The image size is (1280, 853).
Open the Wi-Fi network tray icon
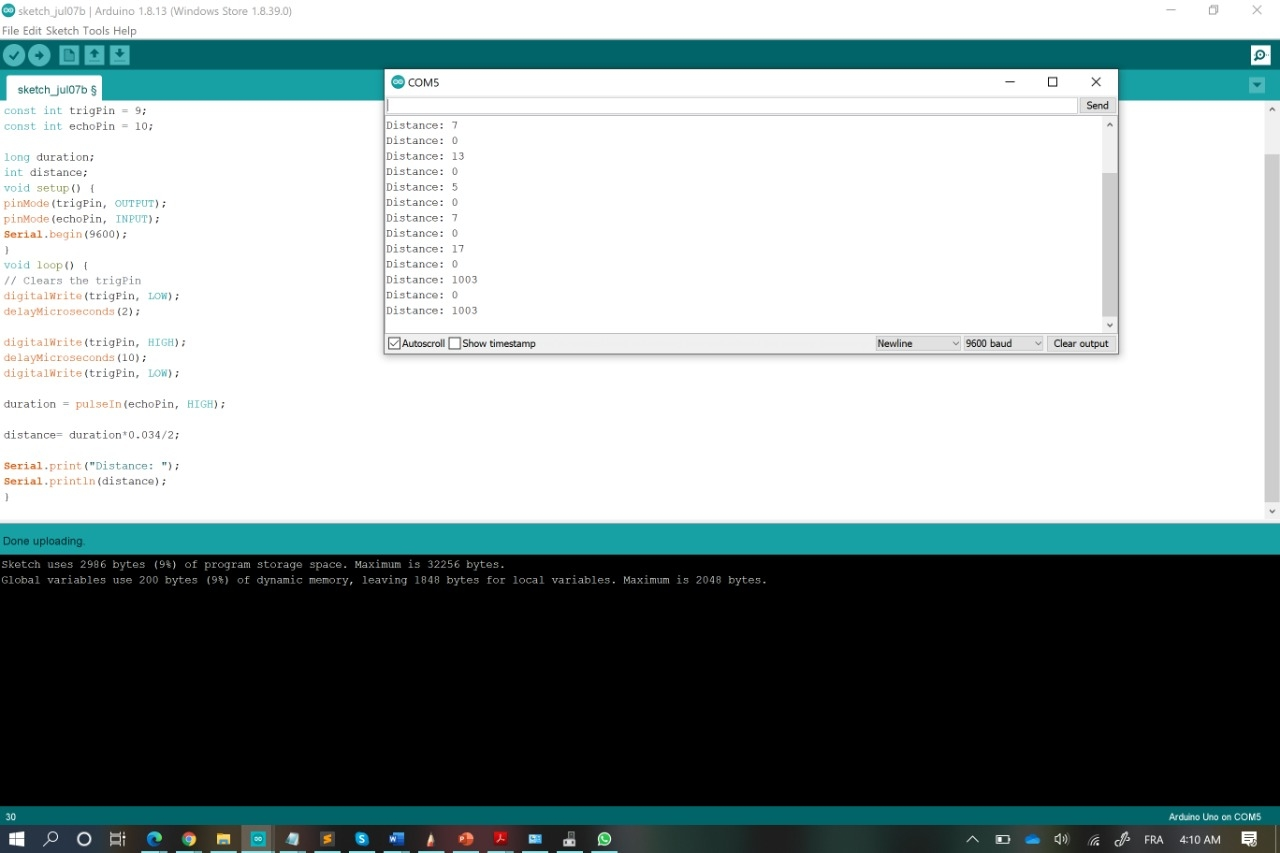click(x=1094, y=840)
